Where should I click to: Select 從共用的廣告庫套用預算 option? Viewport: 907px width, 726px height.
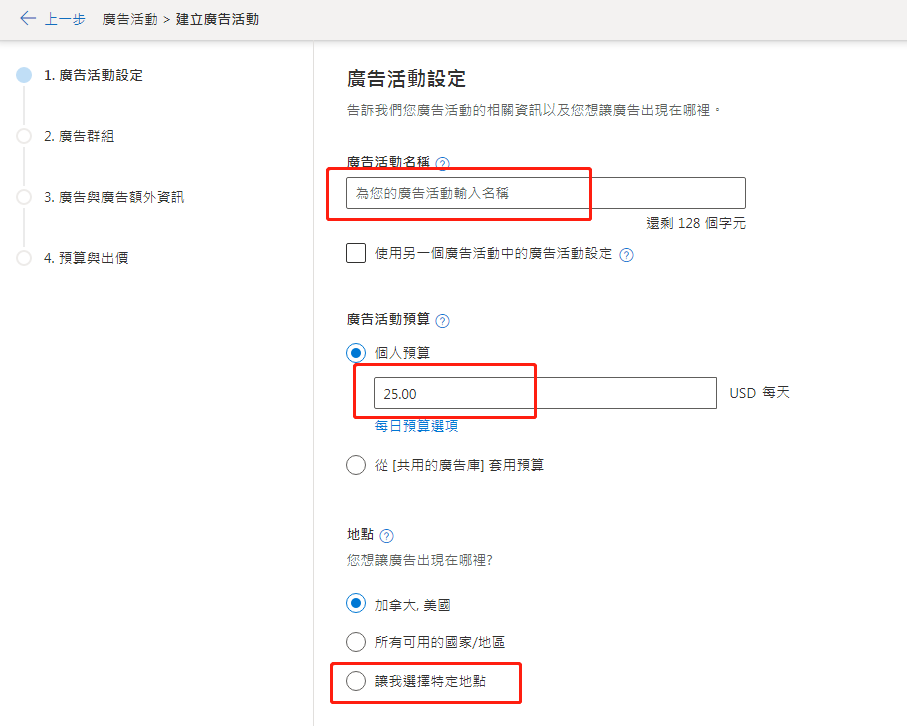(x=356, y=464)
